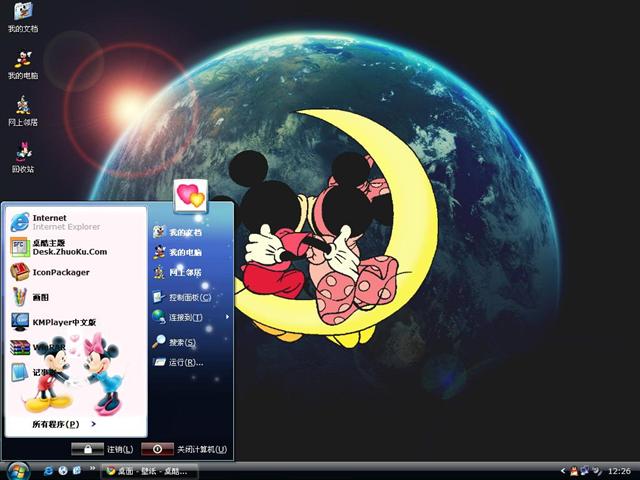This screenshot has width=640, height=480.
Task: Open 画图 paint program
Action: [x=40, y=297]
